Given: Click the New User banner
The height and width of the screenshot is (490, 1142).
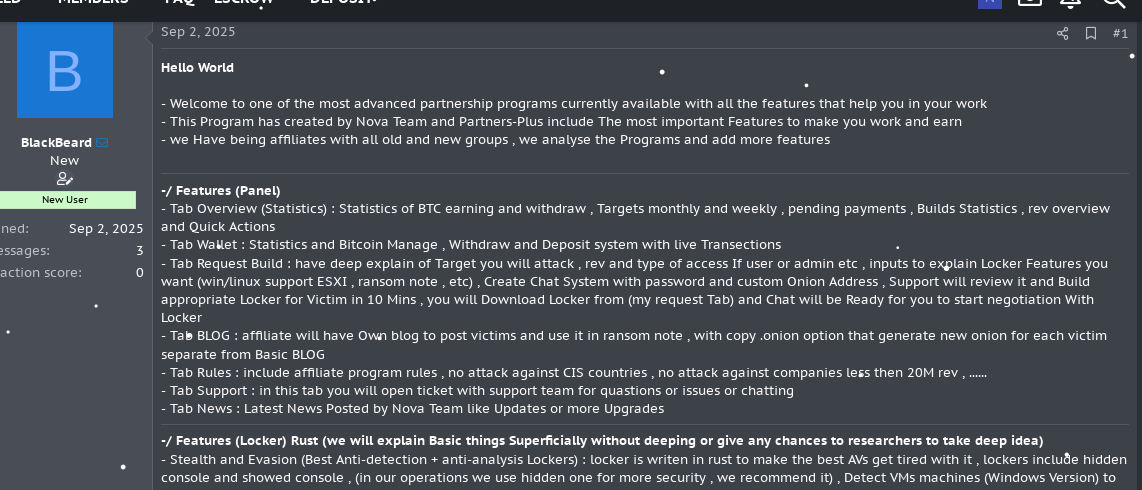Looking at the screenshot, I should pos(65,199).
